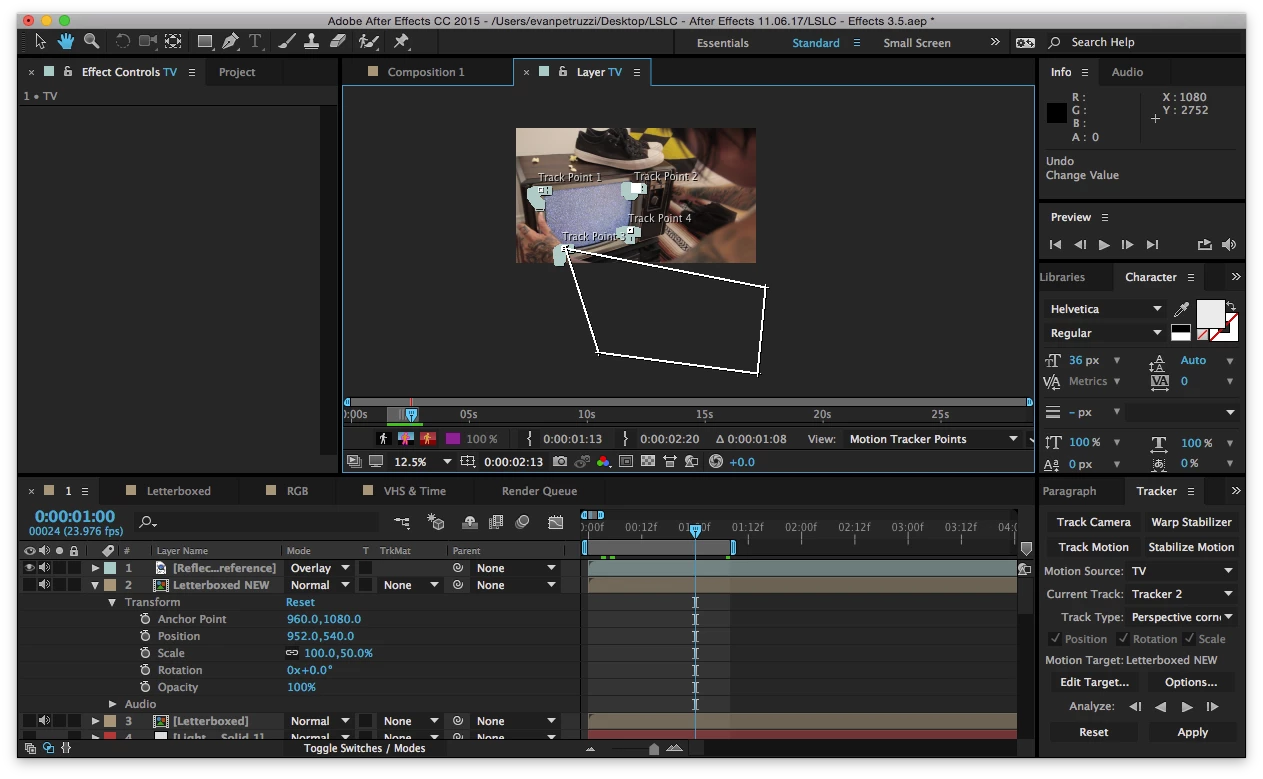Image resolution: width=1263 pixels, height=779 pixels.
Task: Mute audio of layer 3 Letterboxed
Action: click(44, 721)
